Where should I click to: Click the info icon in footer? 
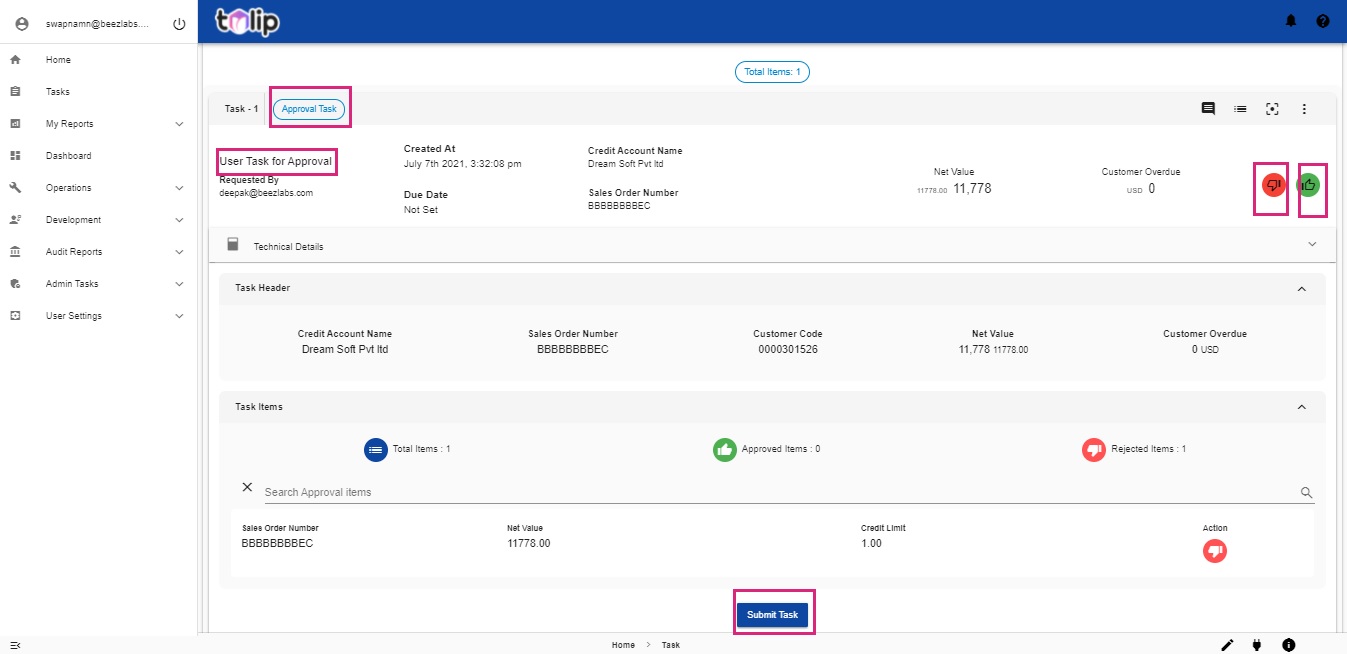(1289, 645)
